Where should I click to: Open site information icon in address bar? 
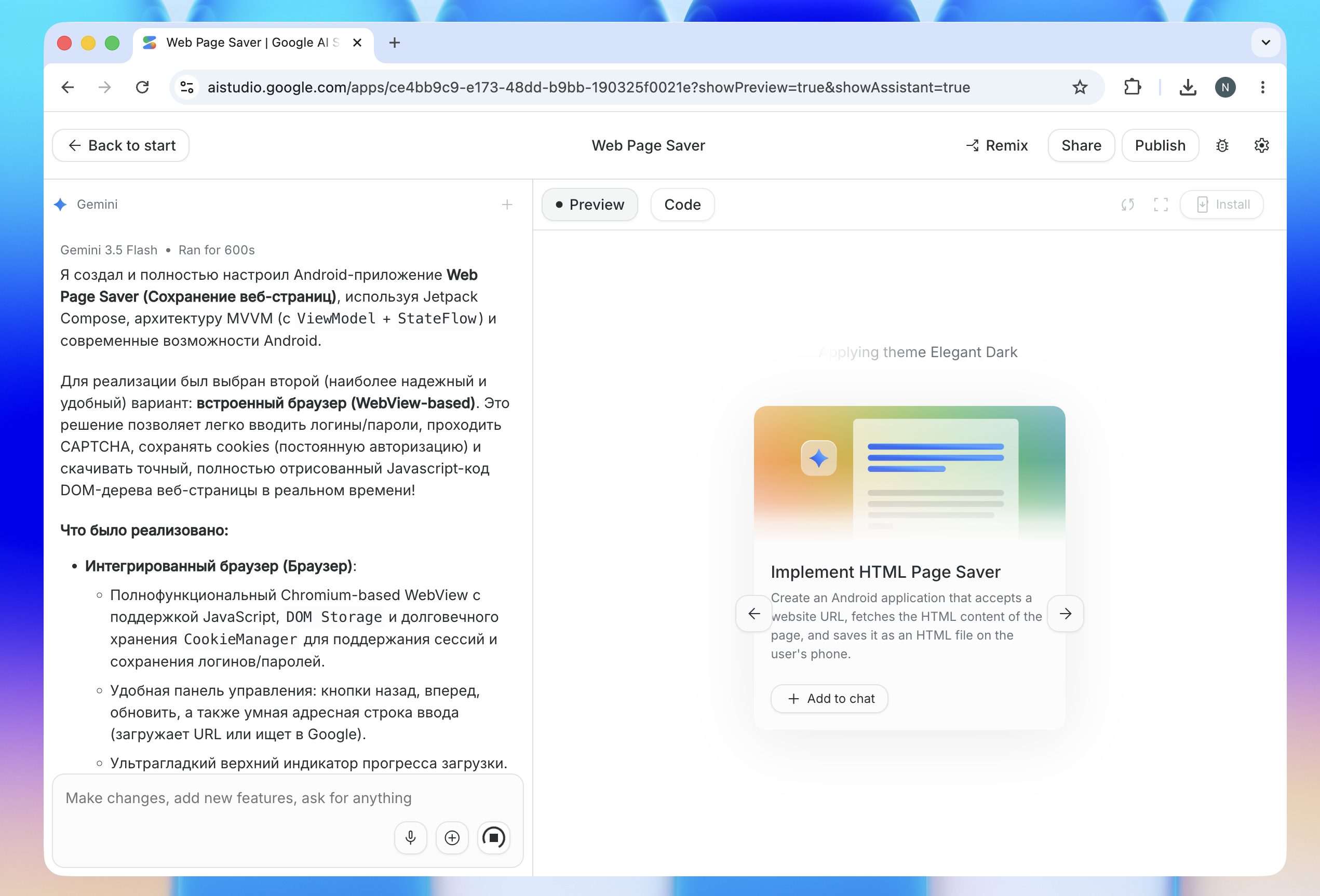[x=187, y=87]
